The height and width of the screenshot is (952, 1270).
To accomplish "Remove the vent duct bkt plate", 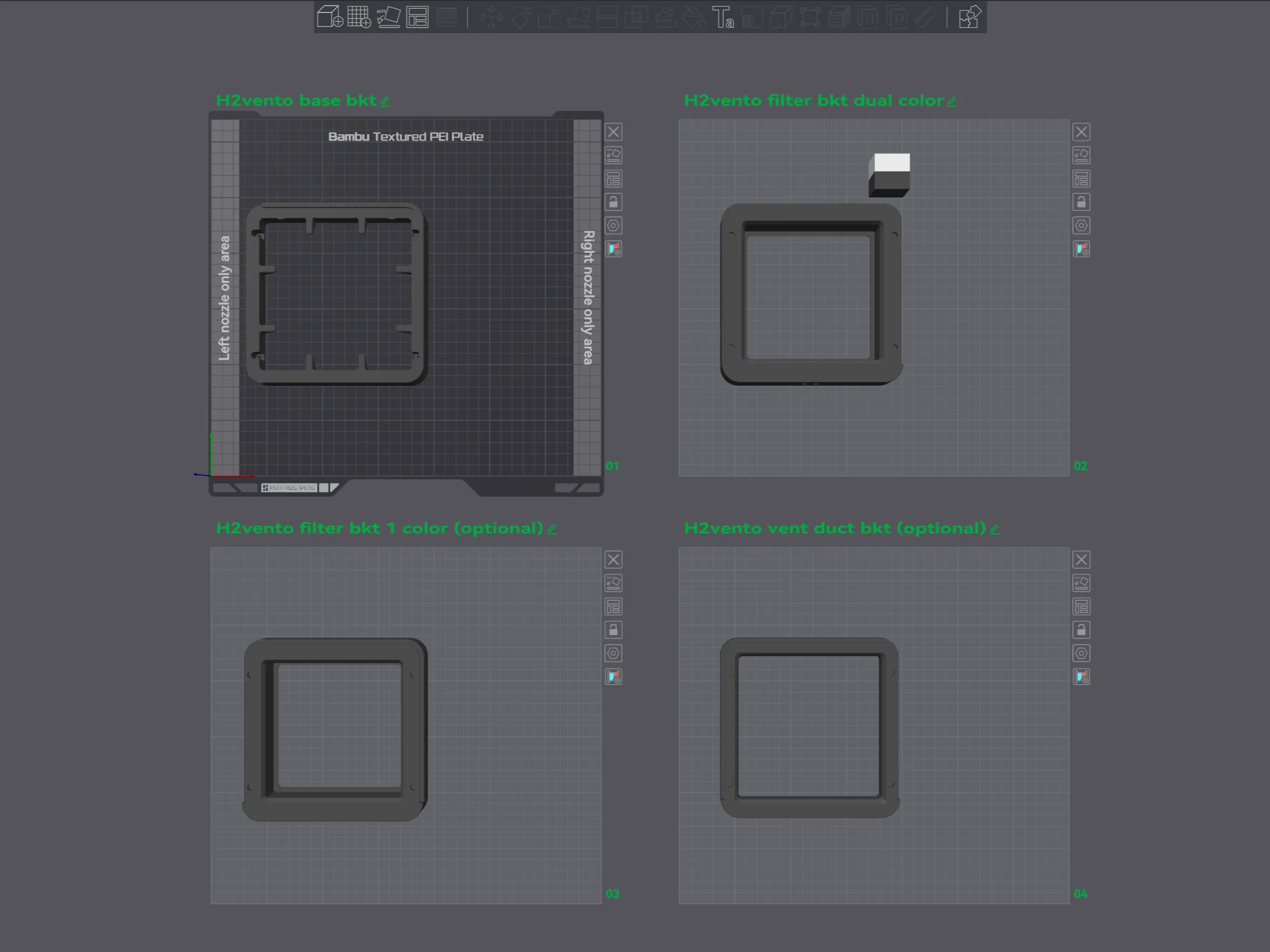I will [1081, 560].
